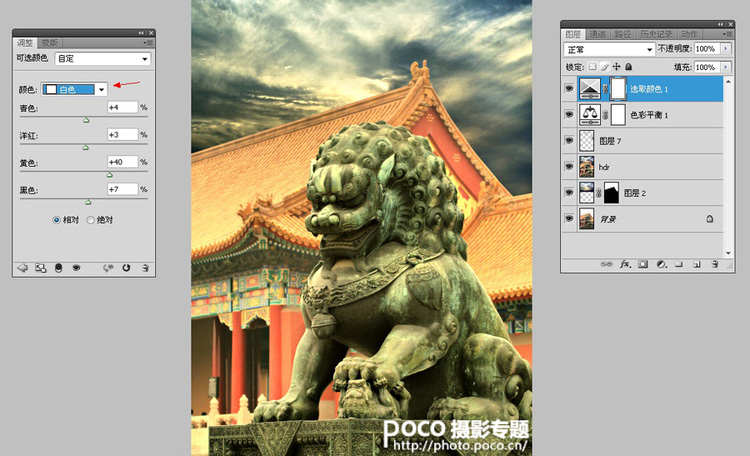The width and height of the screenshot is (750, 456).
Task: Hide the 背景 layer
Action: (569, 218)
